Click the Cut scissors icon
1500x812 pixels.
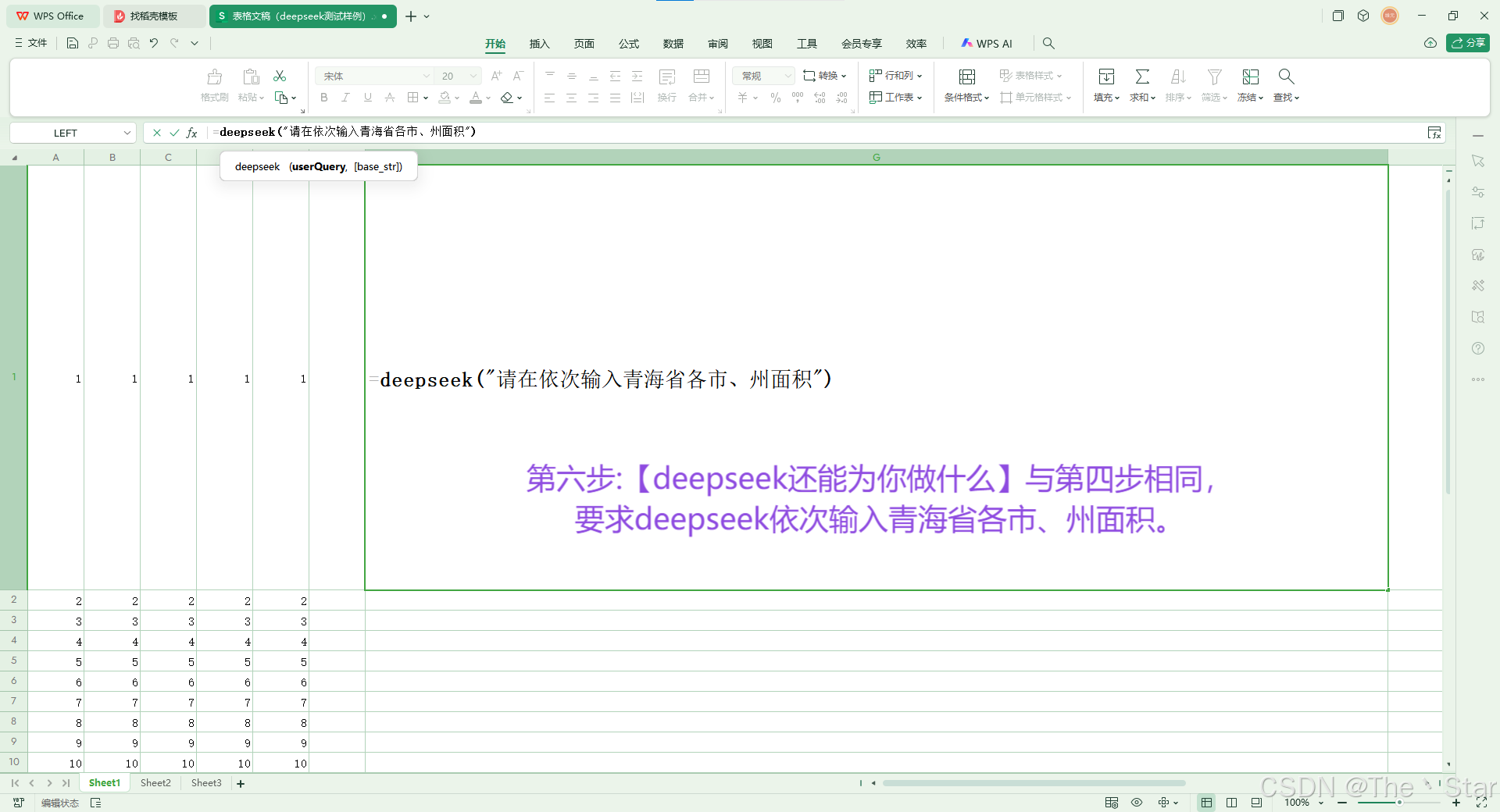280,76
